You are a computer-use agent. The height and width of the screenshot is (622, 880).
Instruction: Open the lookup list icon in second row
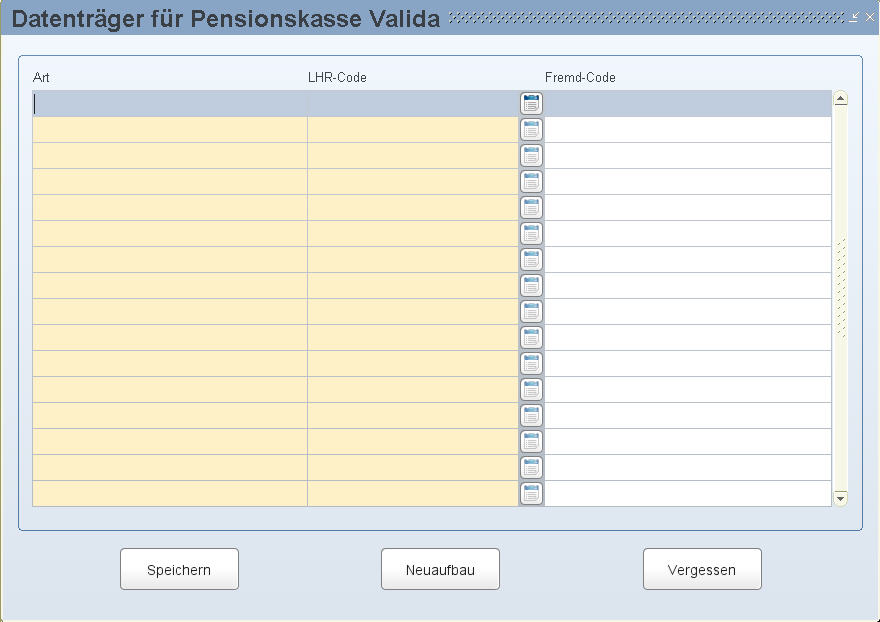point(531,129)
